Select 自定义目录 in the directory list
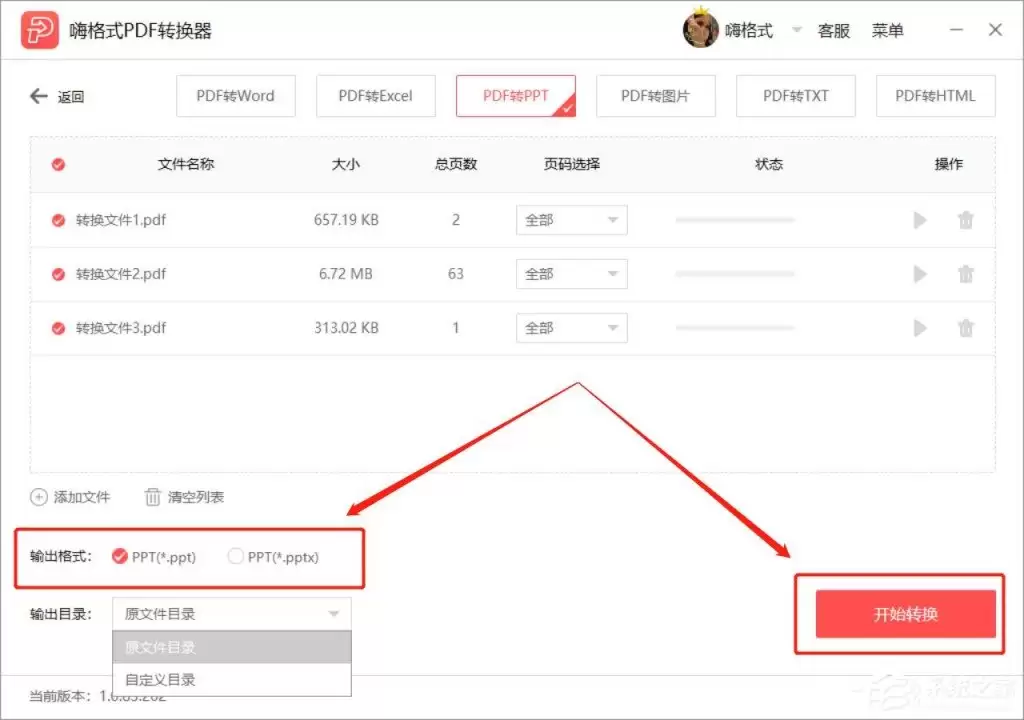This screenshot has height=720, width=1024. (160, 679)
